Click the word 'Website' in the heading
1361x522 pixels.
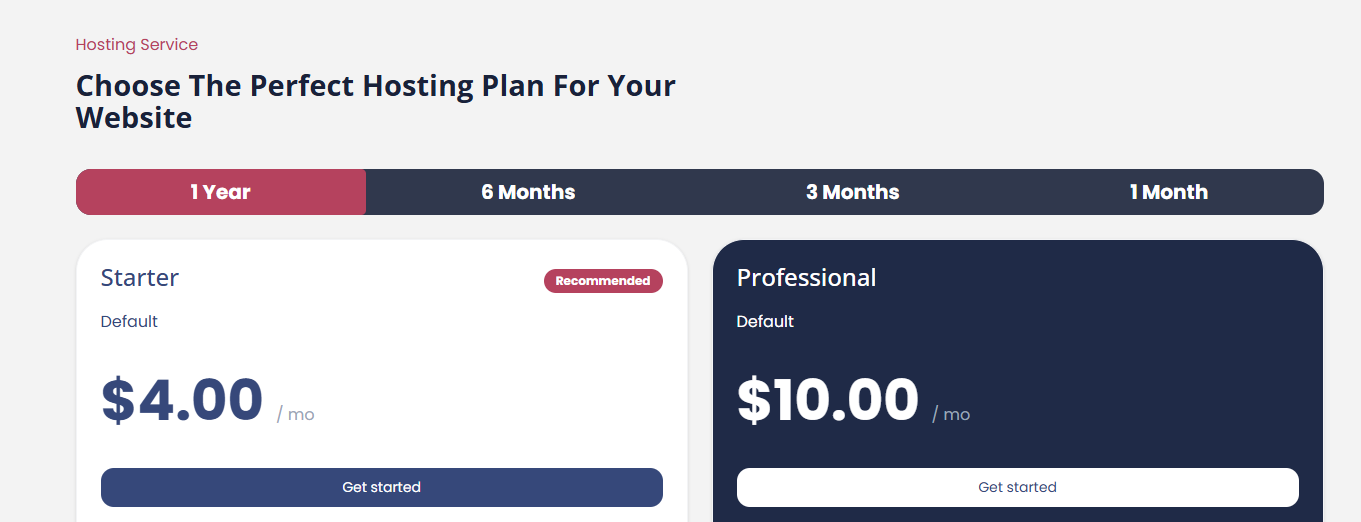pyautogui.click(x=134, y=118)
